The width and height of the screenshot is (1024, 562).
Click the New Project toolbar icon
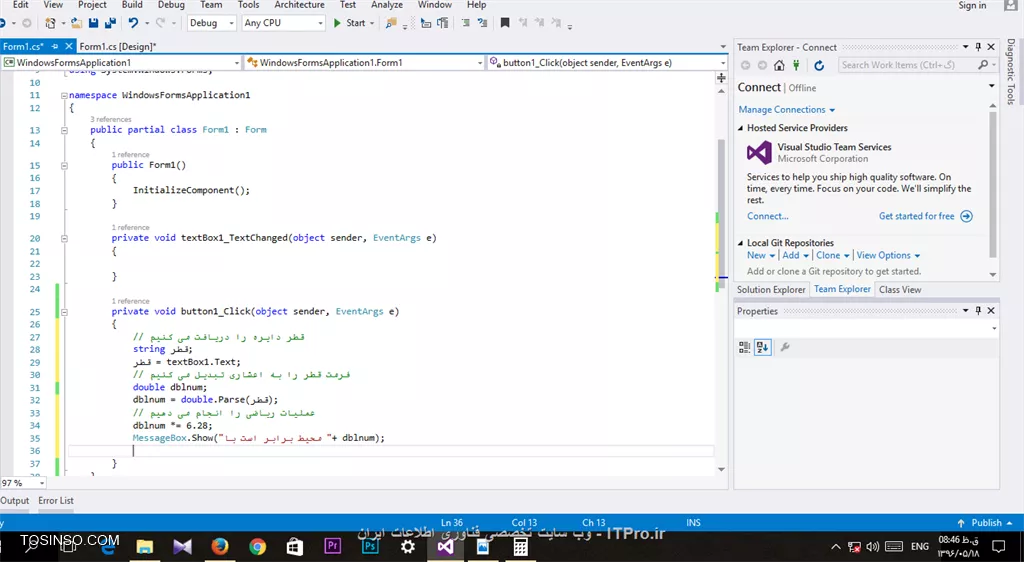click(50, 23)
